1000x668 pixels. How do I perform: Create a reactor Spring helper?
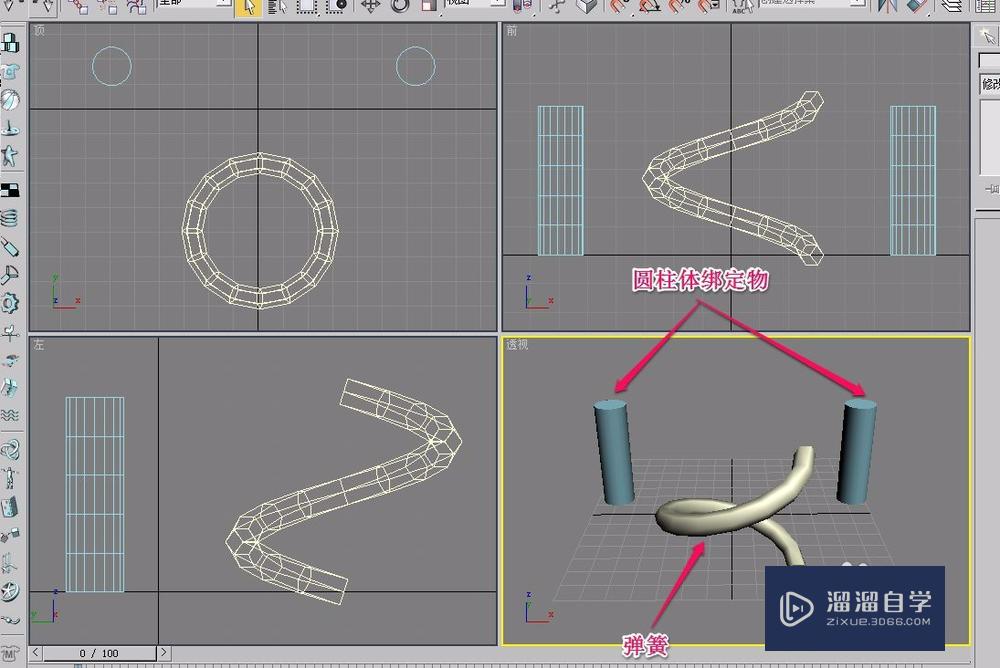click(x=10, y=218)
